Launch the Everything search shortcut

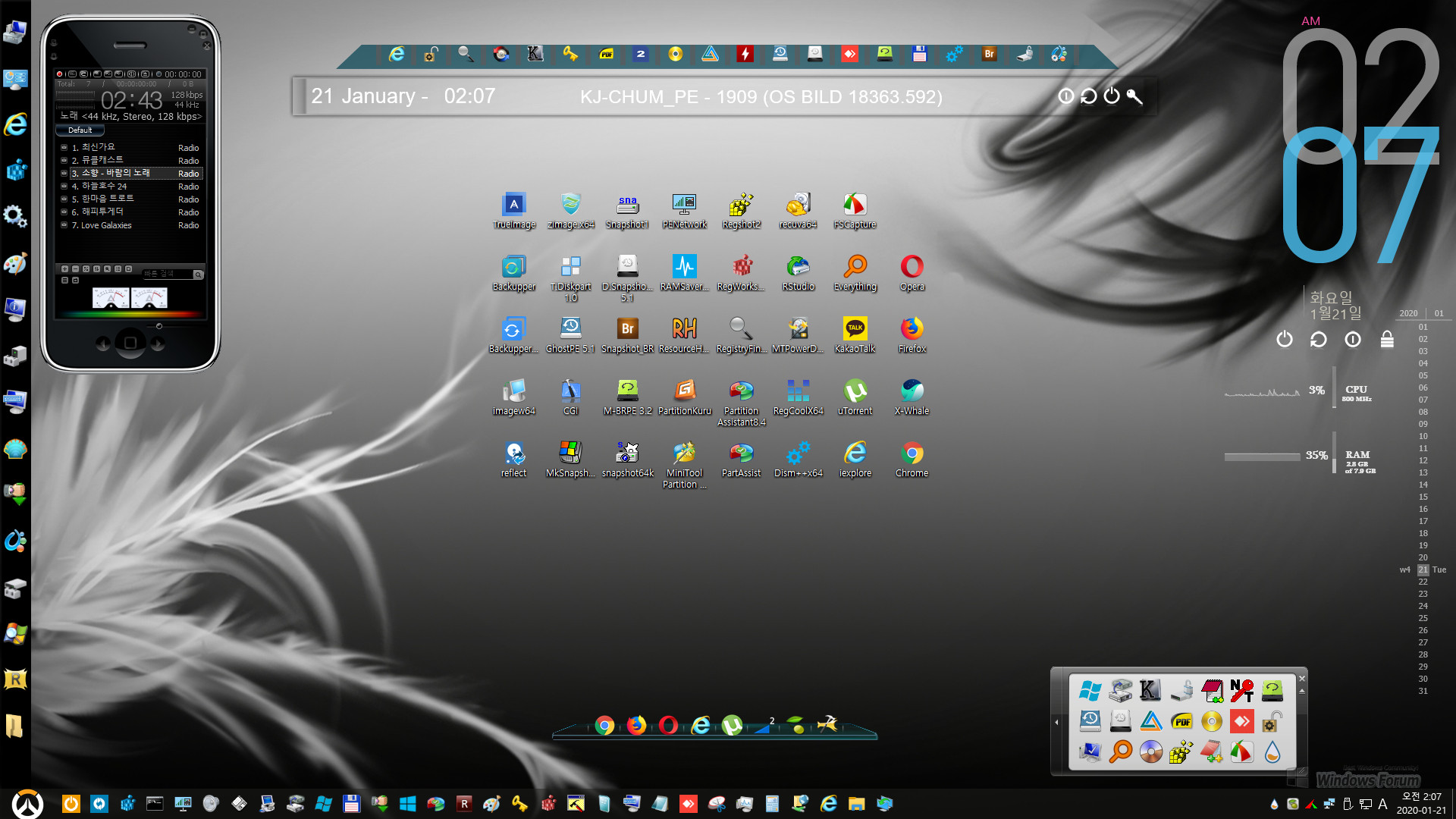click(855, 272)
